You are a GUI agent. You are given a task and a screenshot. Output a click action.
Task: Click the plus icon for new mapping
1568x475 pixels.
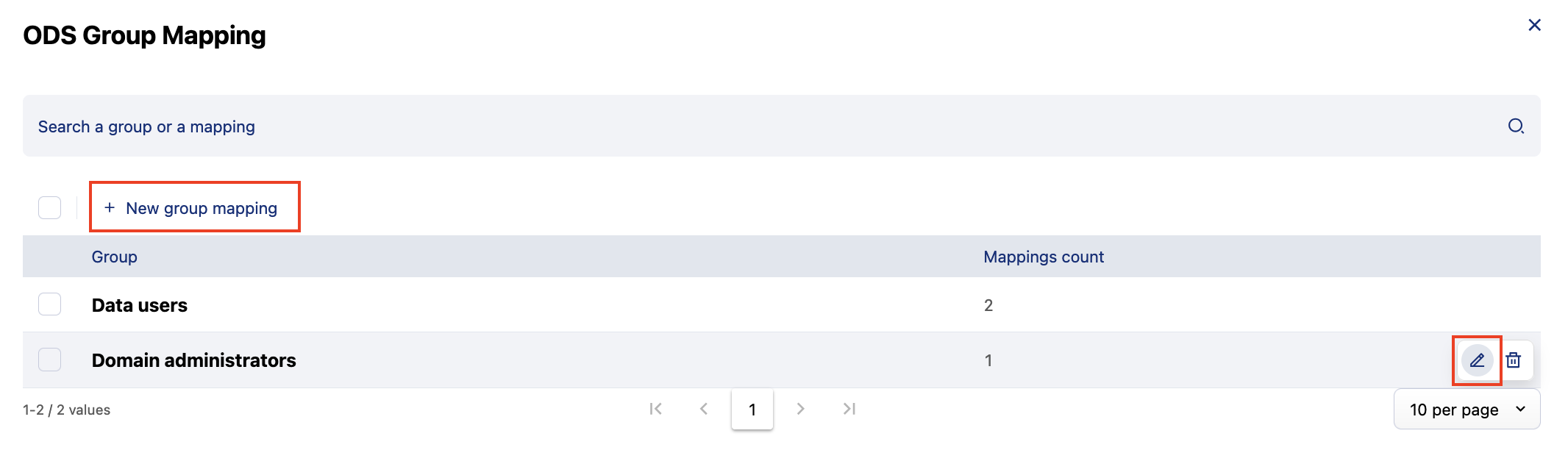point(110,208)
